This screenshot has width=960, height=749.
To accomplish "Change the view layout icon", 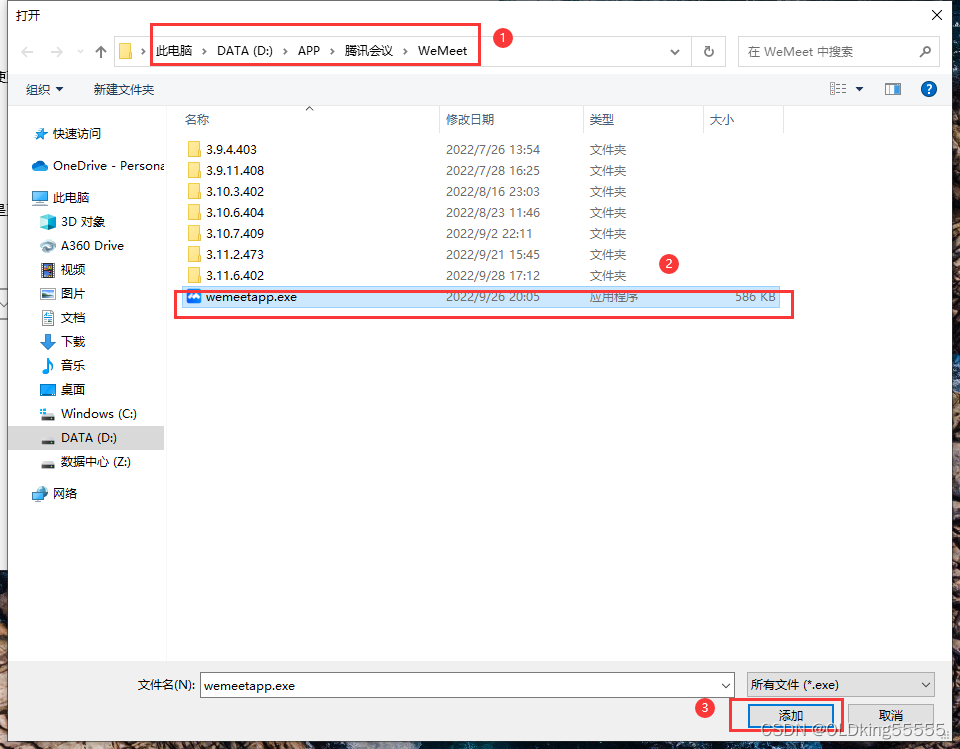I will (x=838, y=89).
